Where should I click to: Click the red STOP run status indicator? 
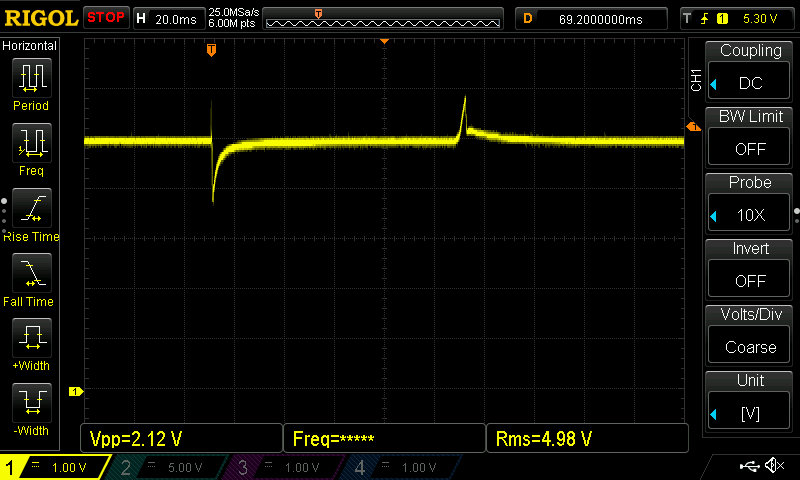pos(106,18)
